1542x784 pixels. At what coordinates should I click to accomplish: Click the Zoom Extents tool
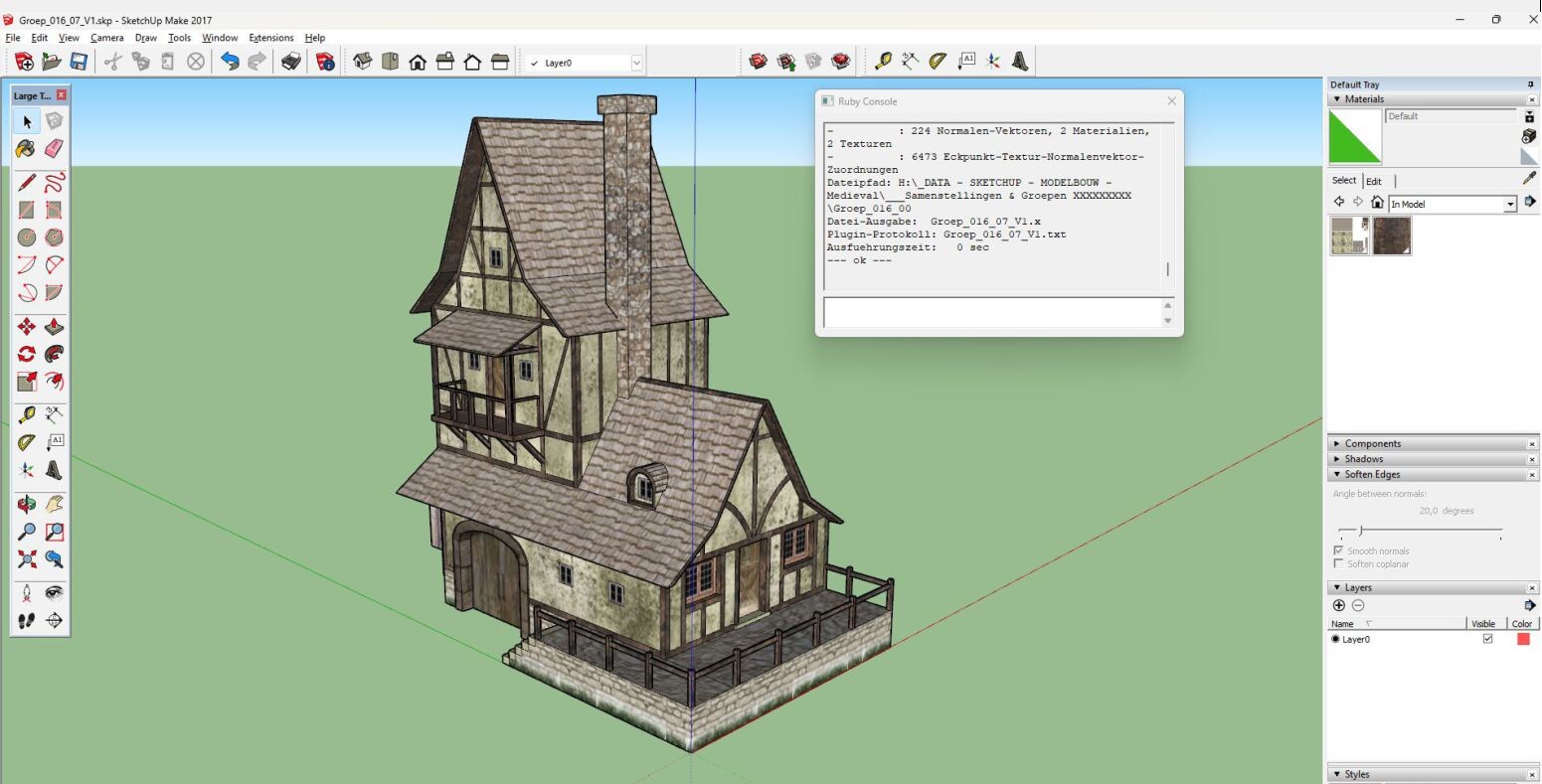tap(26, 559)
